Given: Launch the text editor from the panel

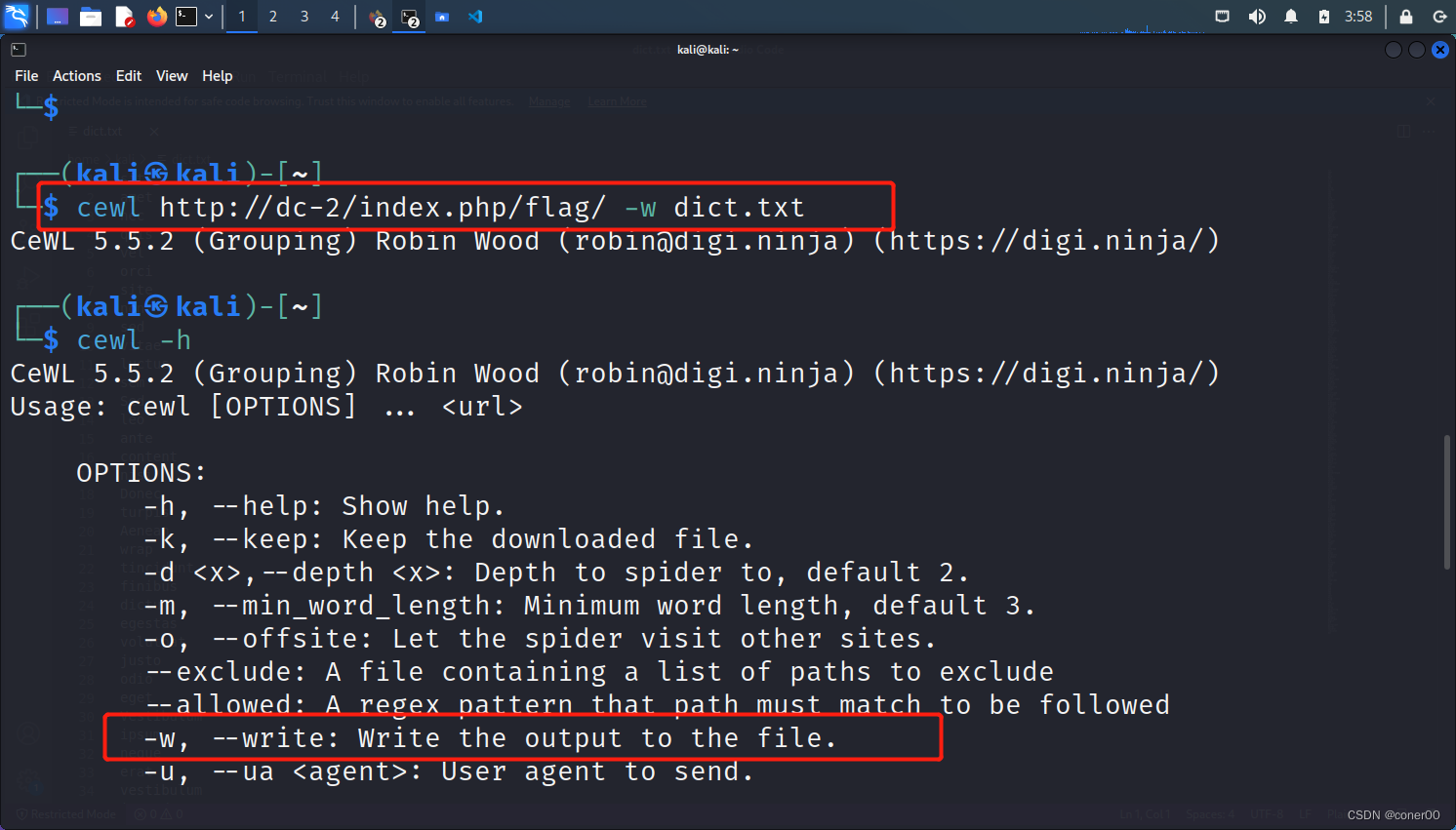Looking at the screenshot, I should [124, 17].
